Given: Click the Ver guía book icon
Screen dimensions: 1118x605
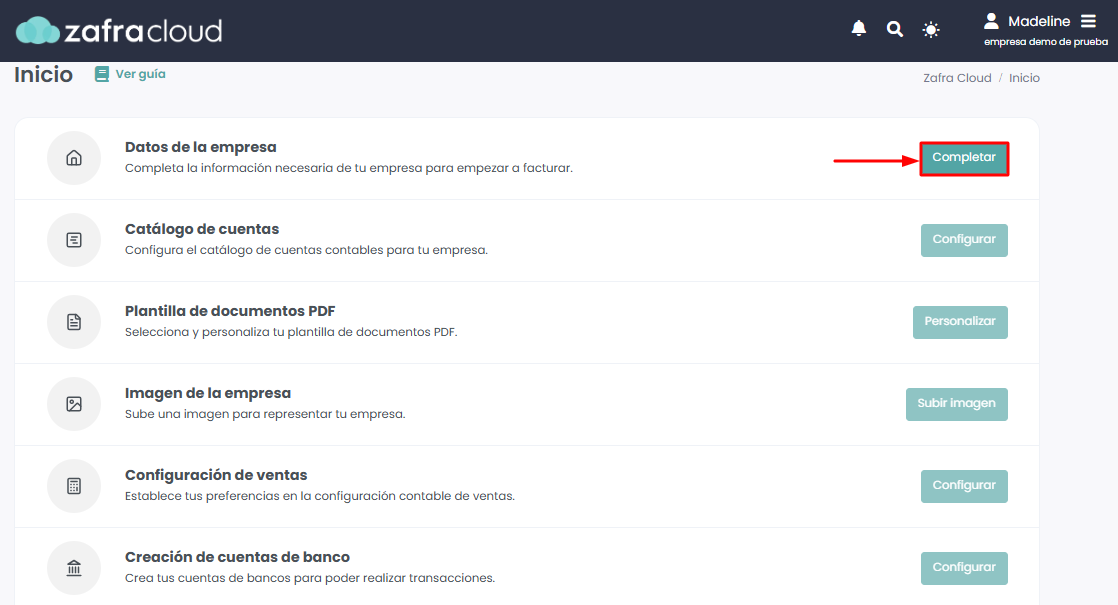Looking at the screenshot, I should pyautogui.click(x=102, y=74).
